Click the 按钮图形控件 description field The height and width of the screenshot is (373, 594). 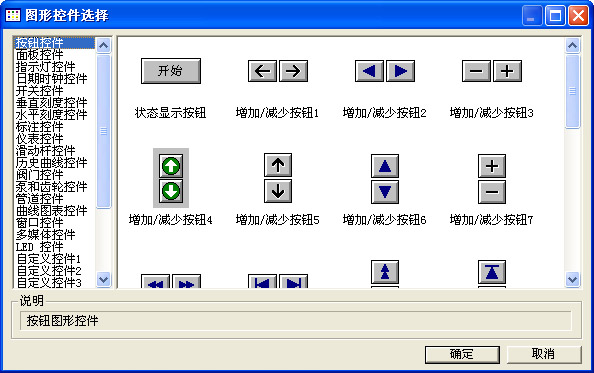pyautogui.click(x=295, y=321)
